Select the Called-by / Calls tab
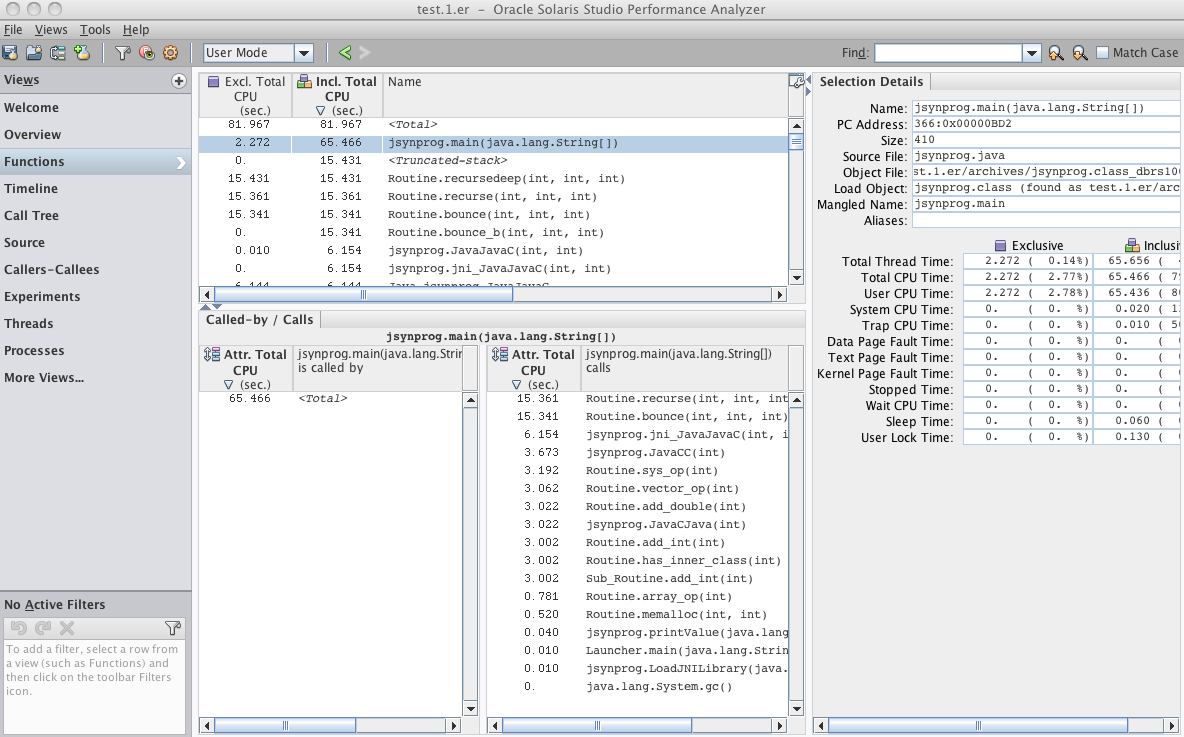1184x737 pixels. tap(260, 319)
